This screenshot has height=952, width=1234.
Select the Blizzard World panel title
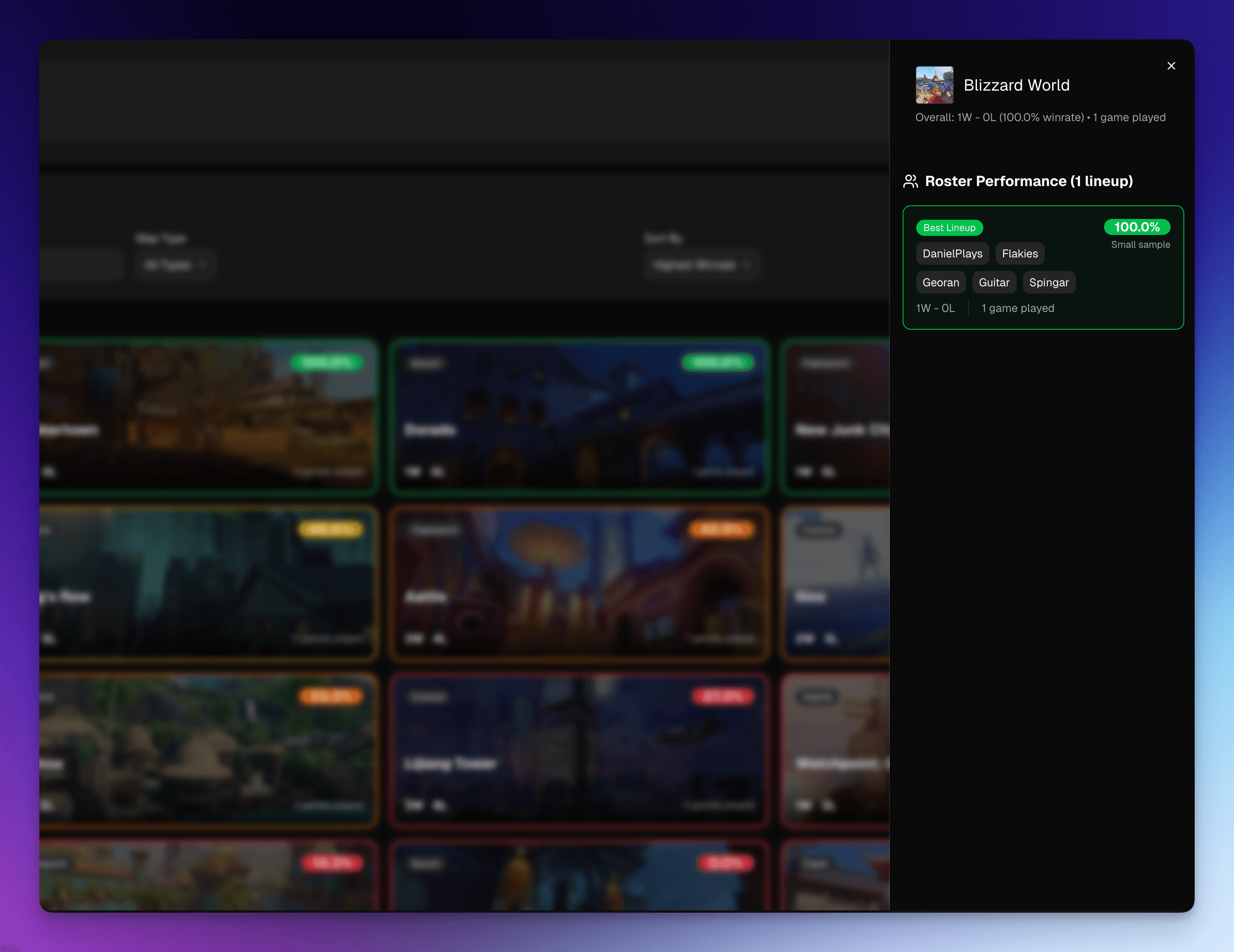click(1017, 85)
